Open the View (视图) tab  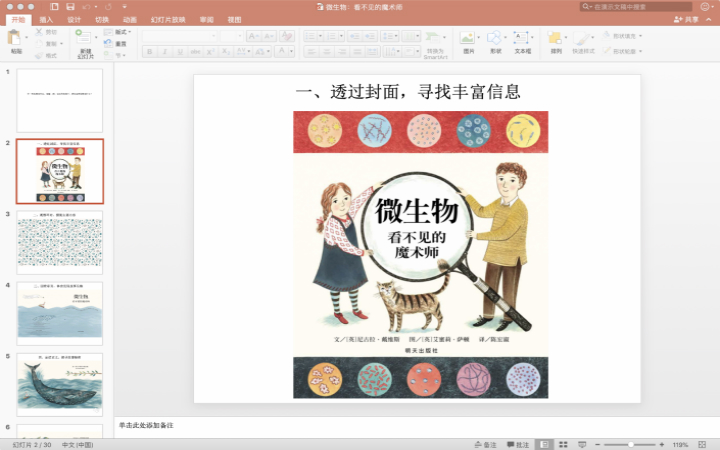tap(234, 20)
